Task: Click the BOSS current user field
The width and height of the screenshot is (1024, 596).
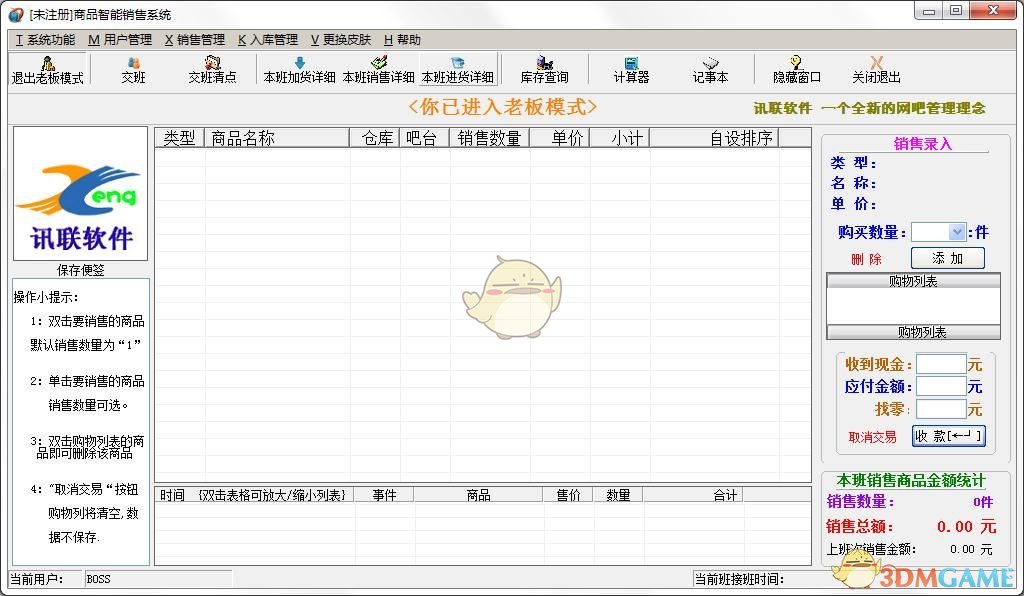Action: coord(159,578)
